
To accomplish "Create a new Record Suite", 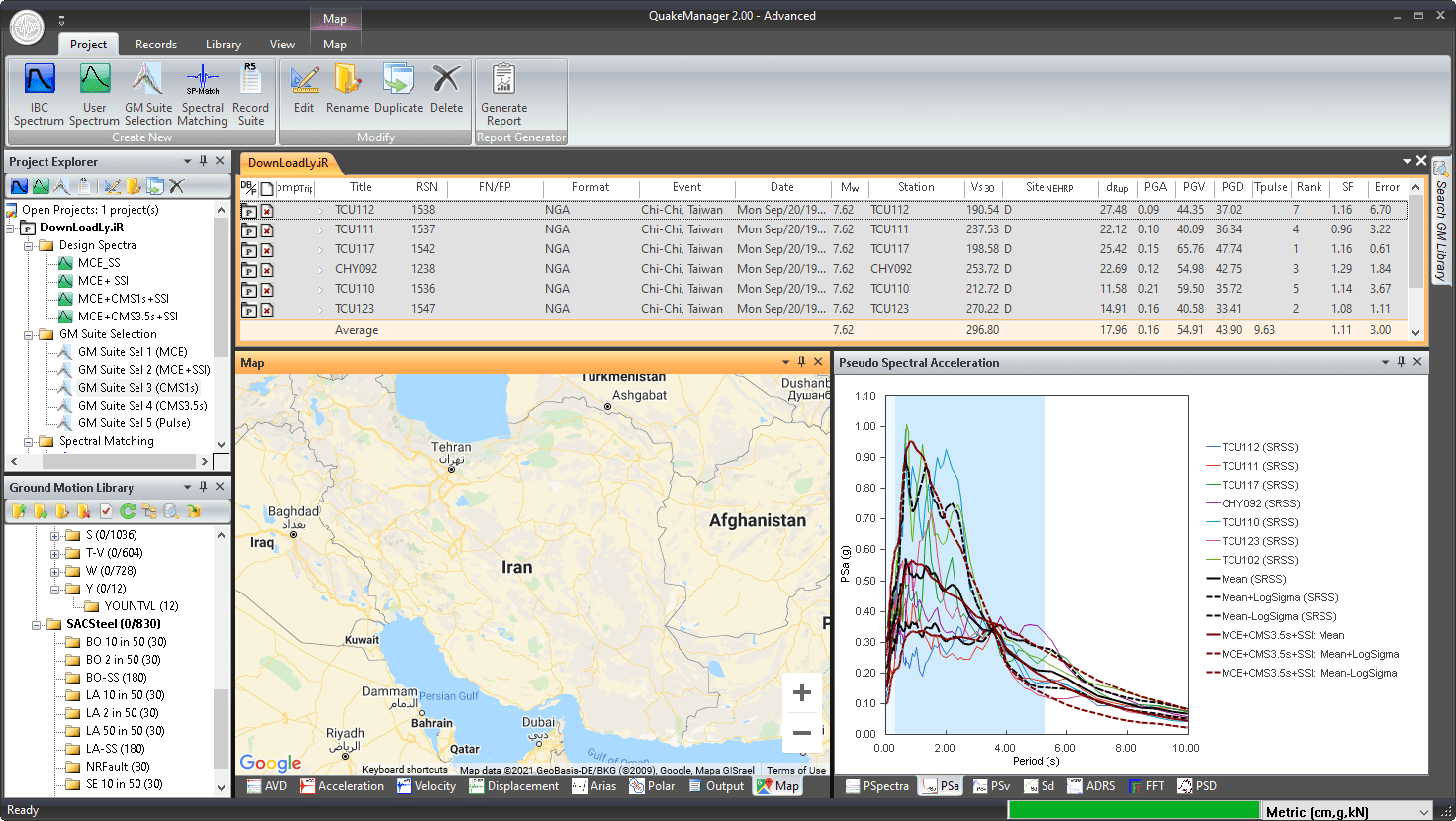I will [x=250, y=95].
